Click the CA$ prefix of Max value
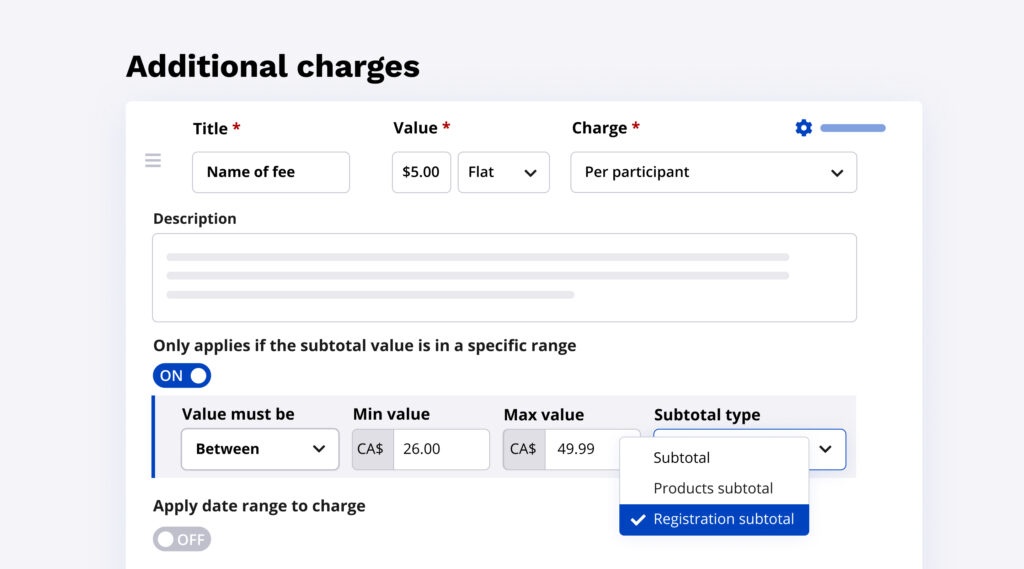Screen dimensions: 1024x569 523,449
